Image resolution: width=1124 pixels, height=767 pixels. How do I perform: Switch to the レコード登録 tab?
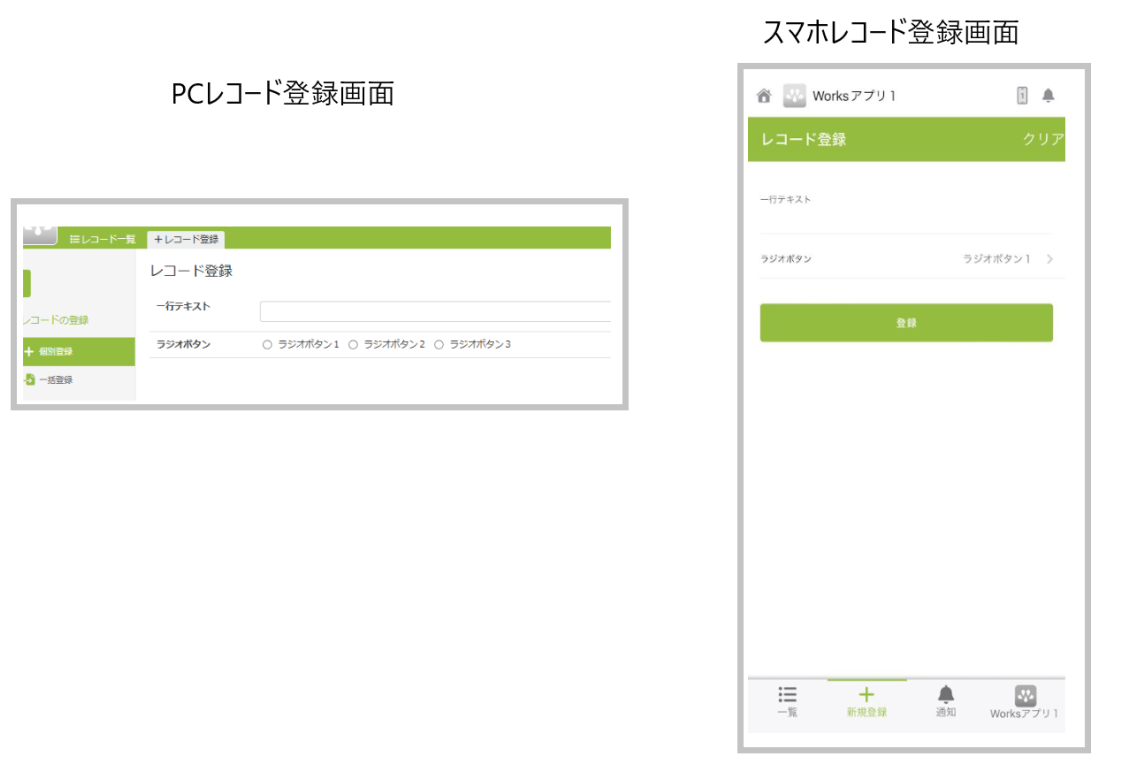point(186,238)
